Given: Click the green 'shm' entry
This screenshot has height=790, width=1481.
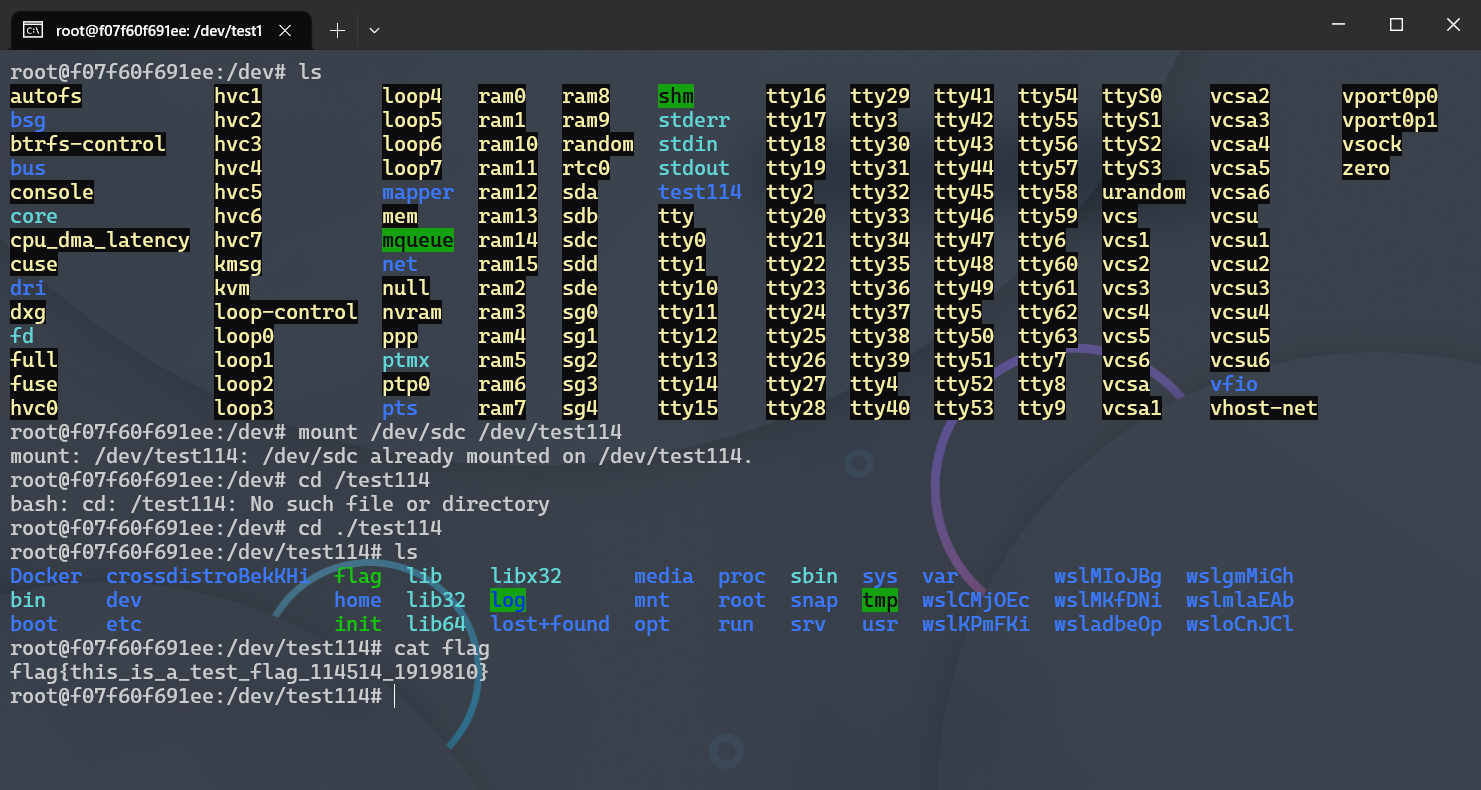Looking at the screenshot, I should click(676, 96).
